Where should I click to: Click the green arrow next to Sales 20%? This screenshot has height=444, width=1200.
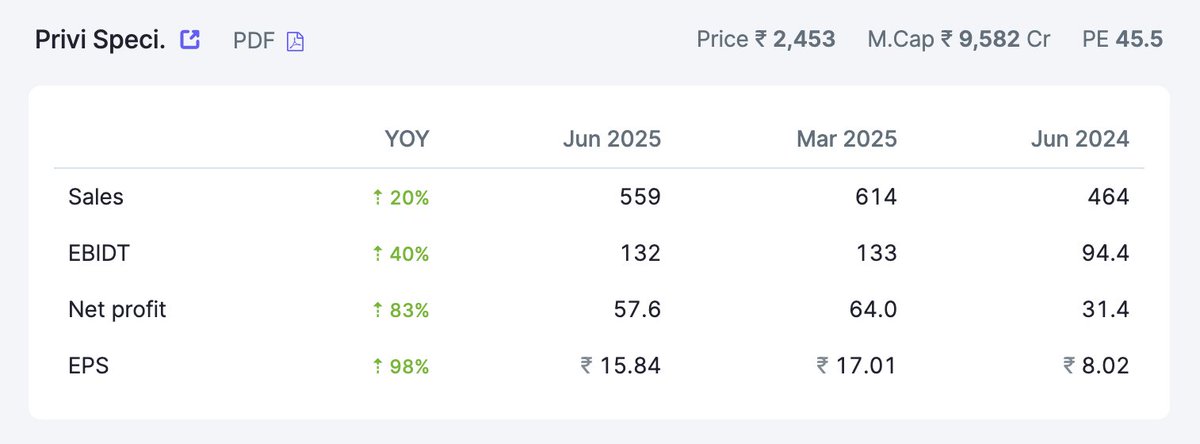pyautogui.click(x=377, y=198)
